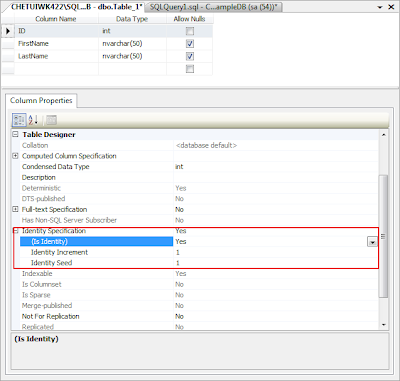Select the Column Properties tab
Viewport: 400px width, 381px height.
coord(41,100)
